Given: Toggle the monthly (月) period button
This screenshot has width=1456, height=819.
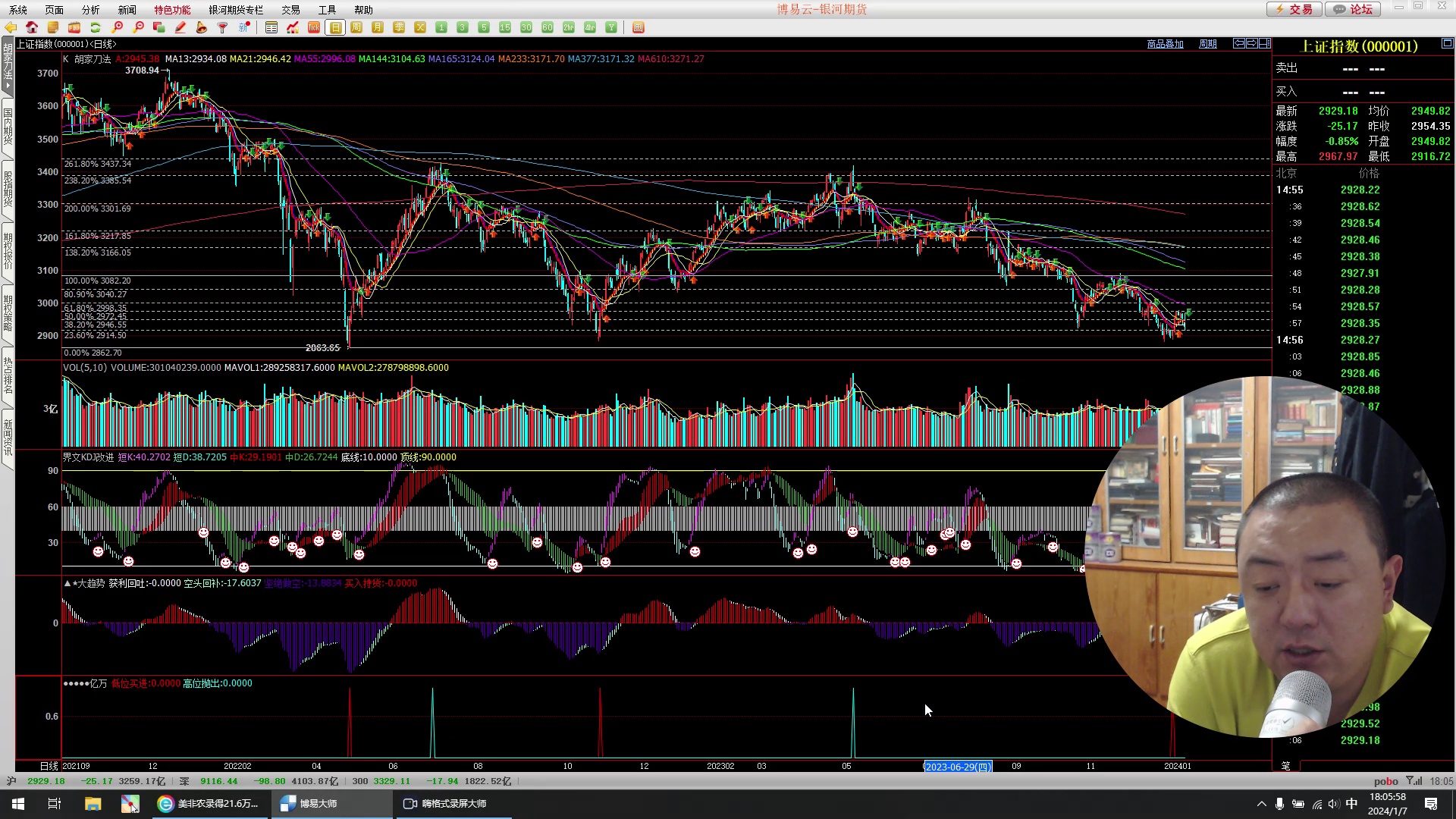Looking at the screenshot, I should [378, 27].
